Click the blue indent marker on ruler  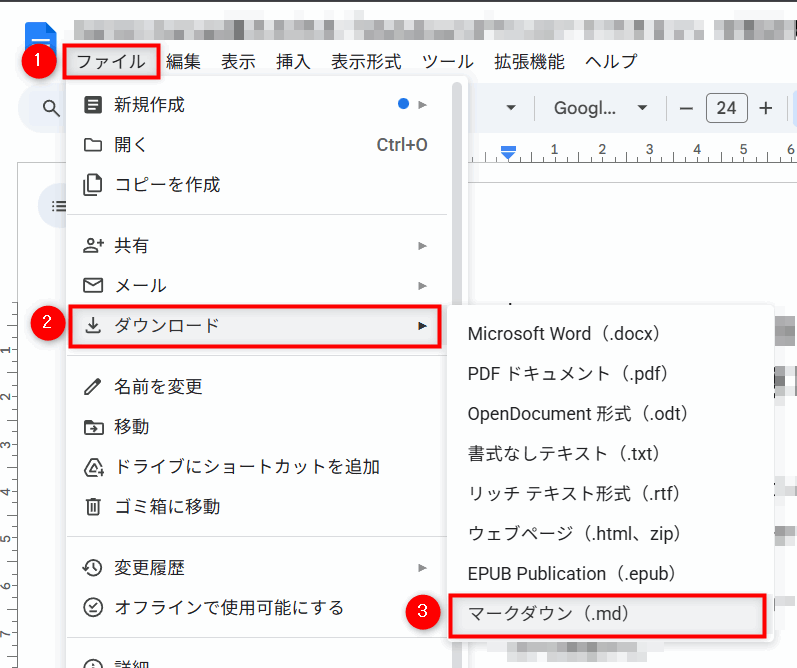(508, 152)
